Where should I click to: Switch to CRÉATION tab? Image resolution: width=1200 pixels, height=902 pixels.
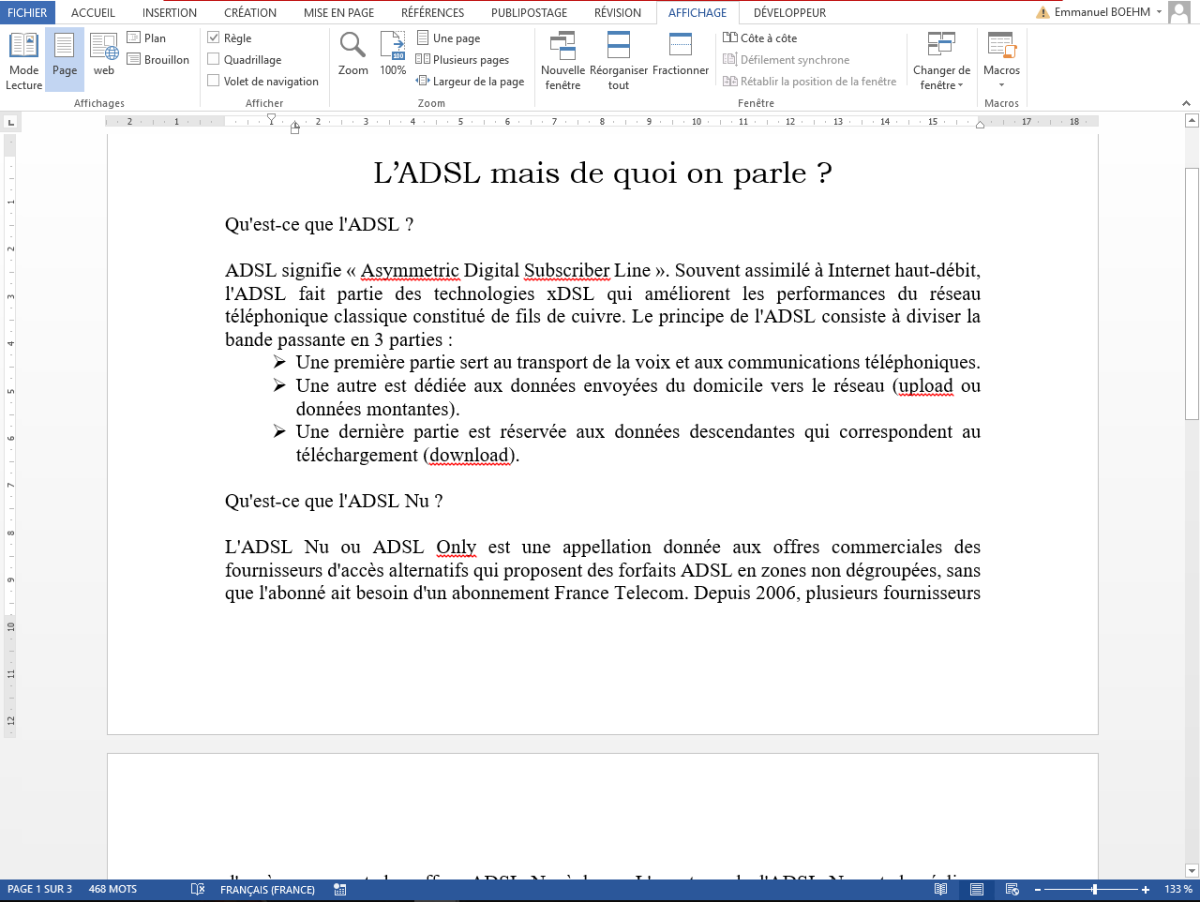(251, 13)
